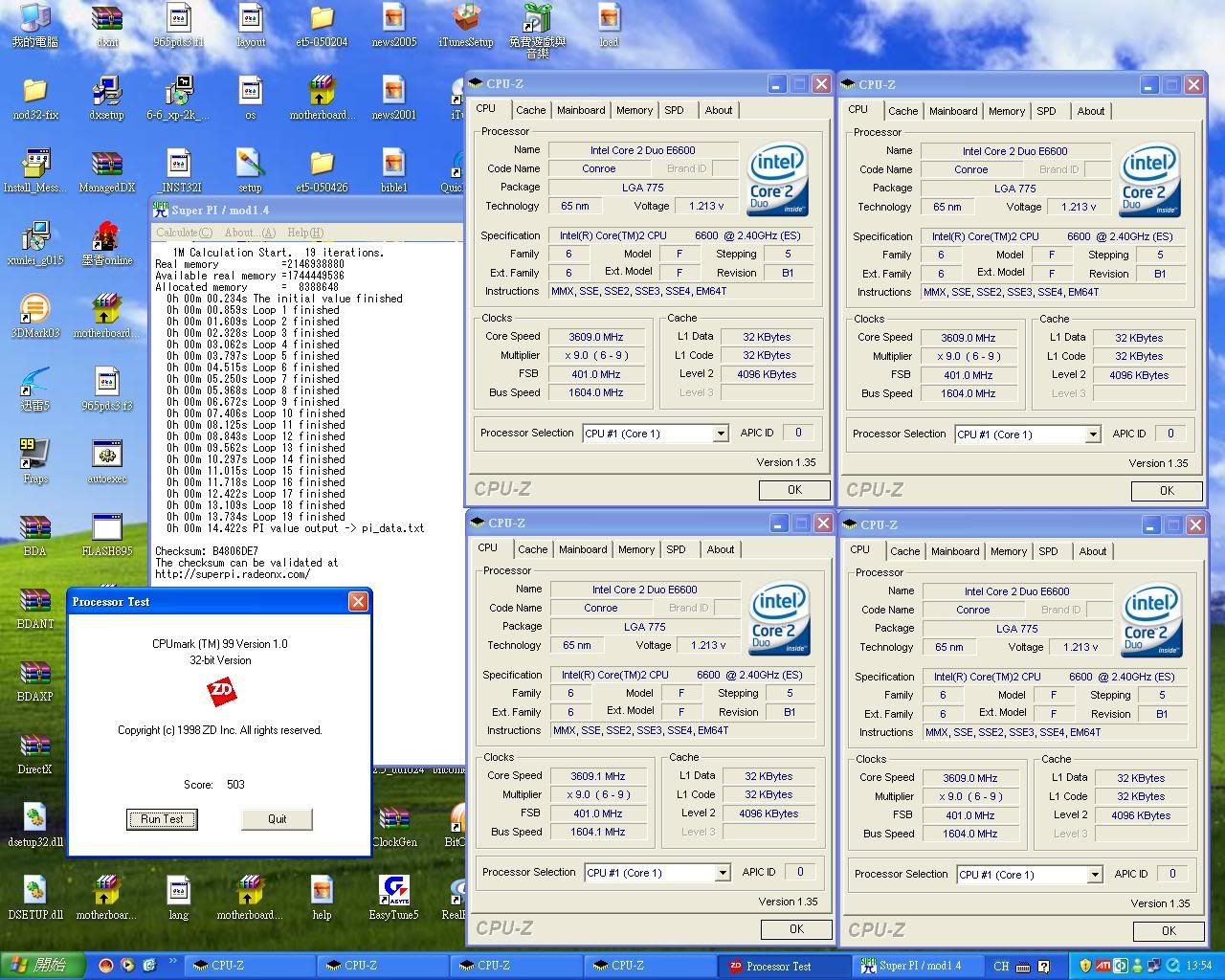Open the help icon on desktop
The image size is (1225, 980).
(323, 898)
